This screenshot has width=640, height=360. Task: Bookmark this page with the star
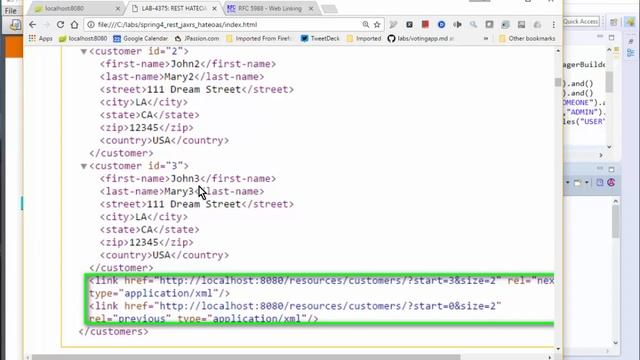(377, 24)
